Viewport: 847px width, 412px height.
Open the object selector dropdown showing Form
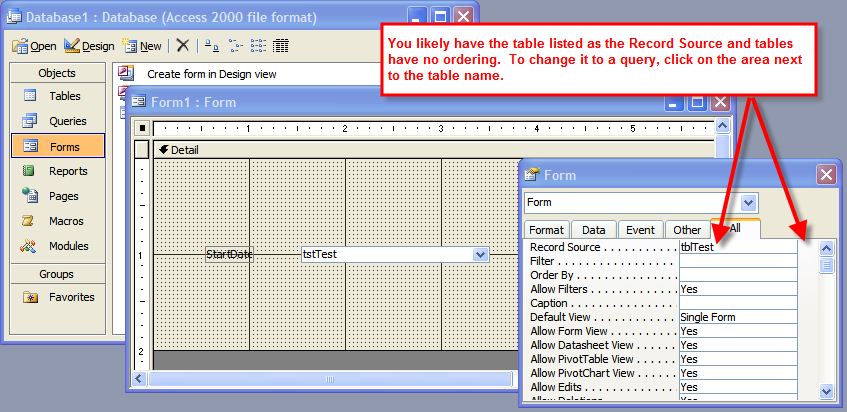748,203
